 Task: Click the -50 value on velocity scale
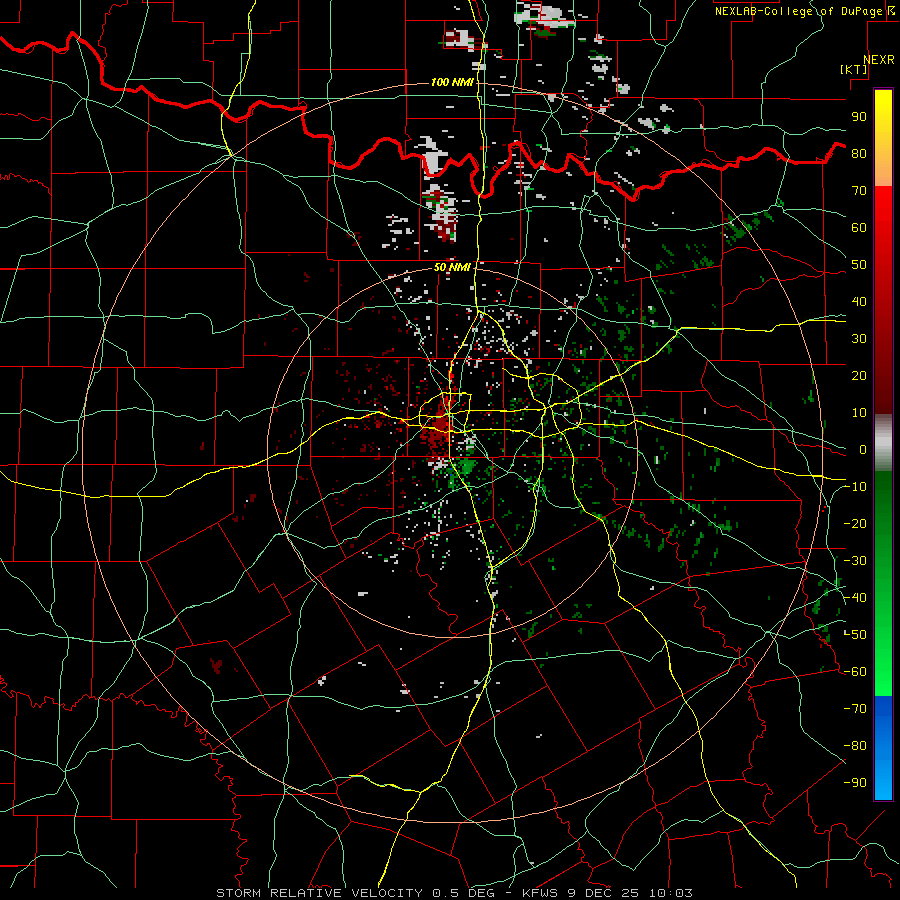click(x=855, y=635)
